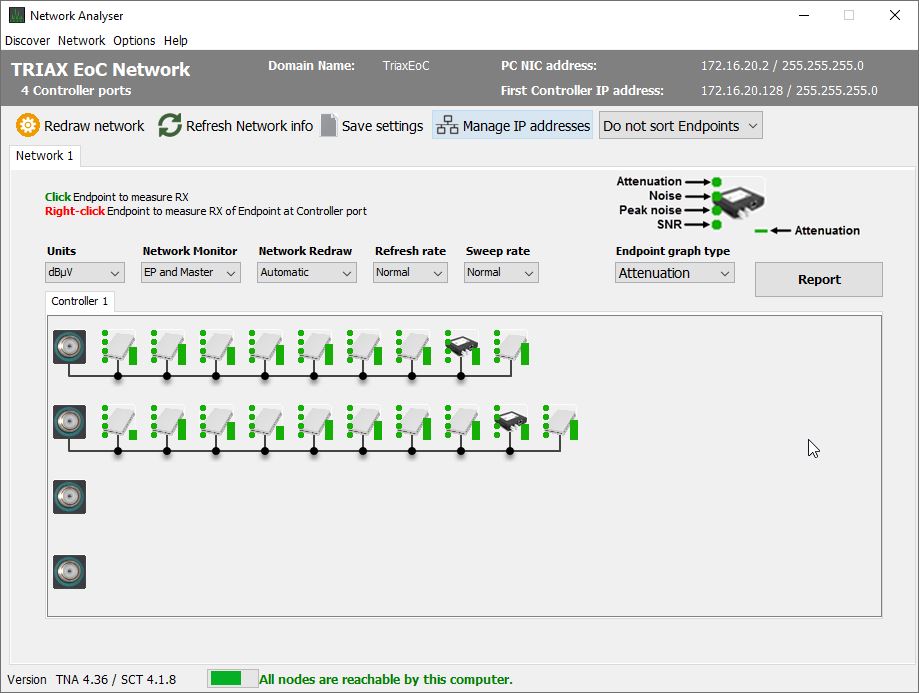This screenshot has height=693, width=919.
Task: Click first endpoint on second port row
Action: pyautogui.click(x=120, y=422)
